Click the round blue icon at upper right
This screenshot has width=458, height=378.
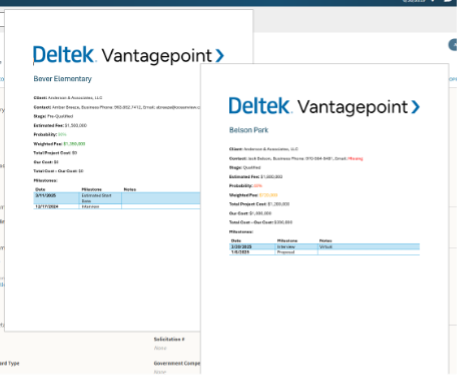[x=453, y=45]
